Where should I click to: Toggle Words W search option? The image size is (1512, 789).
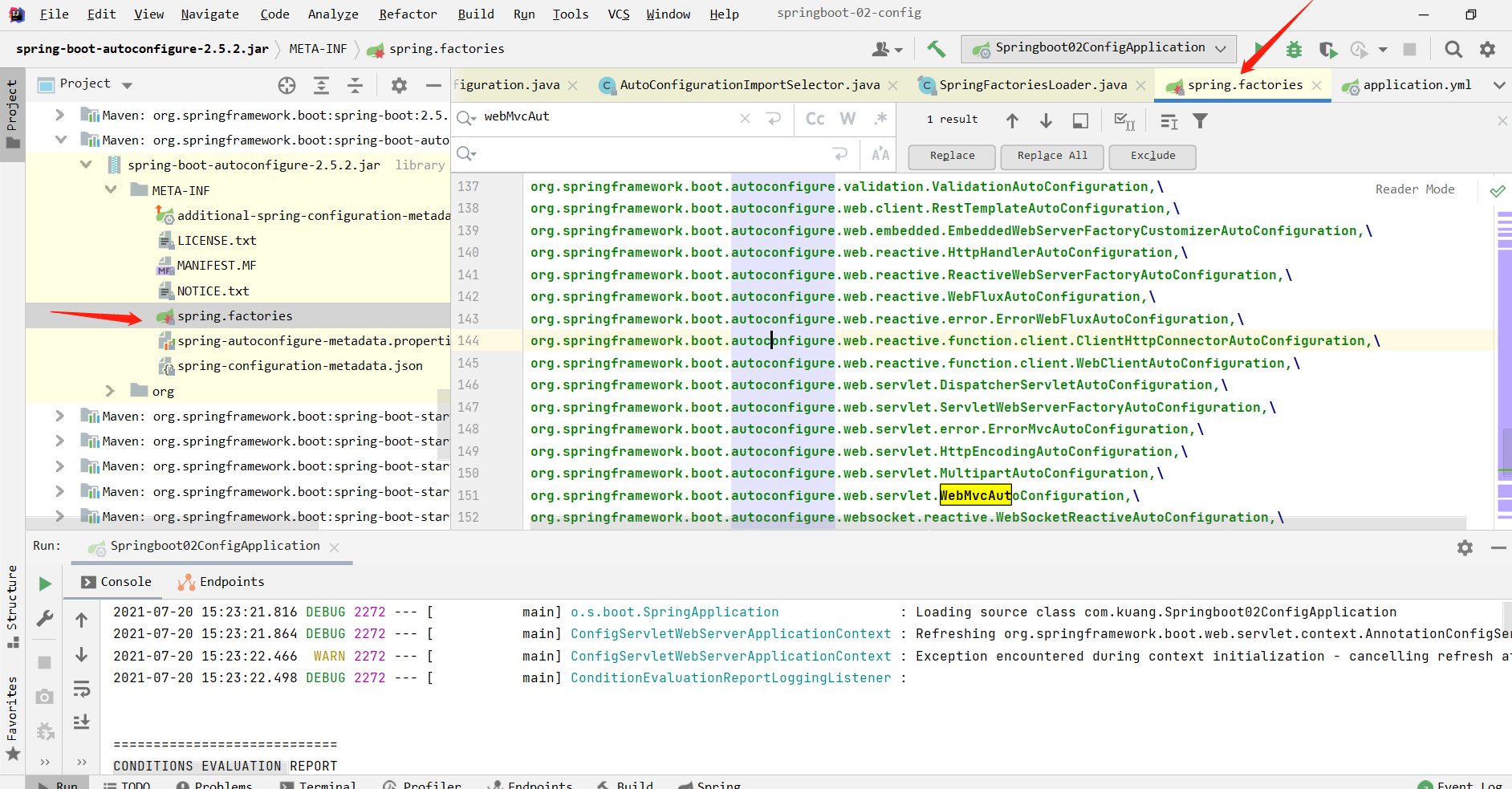(x=847, y=119)
